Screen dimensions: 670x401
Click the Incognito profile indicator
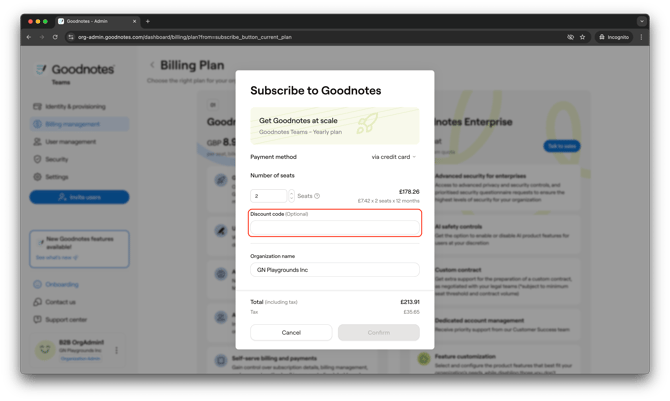point(613,37)
